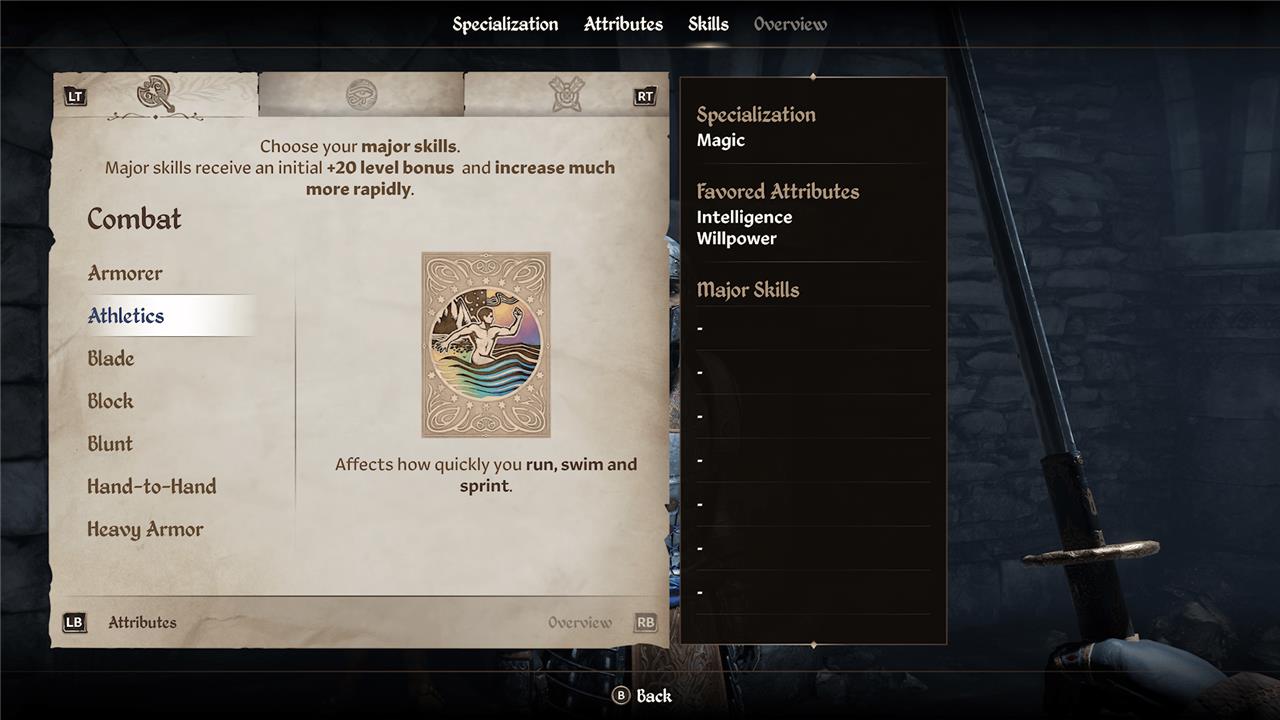Image resolution: width=1280 pixels, height=720 pixels.
Task: Click the Athletics skill card illustration
Action: pos(486,345)
